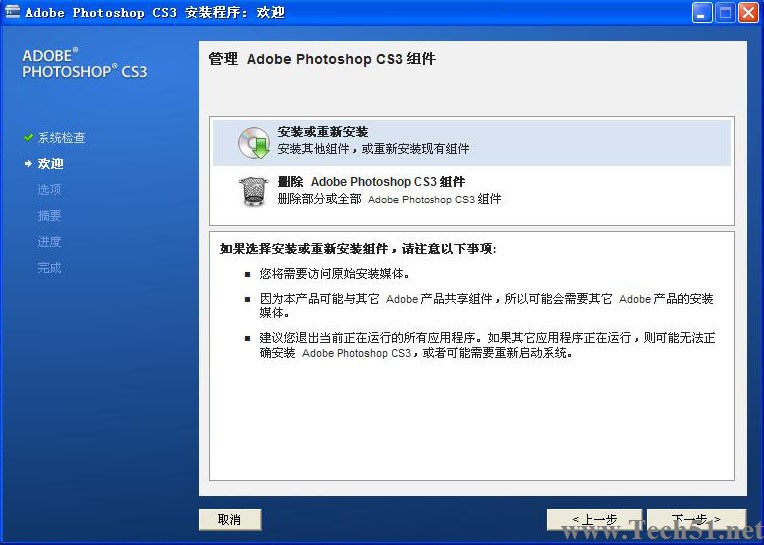
Task: Select the 欢迎 step in sidebar
Action: tap(50, 164)
